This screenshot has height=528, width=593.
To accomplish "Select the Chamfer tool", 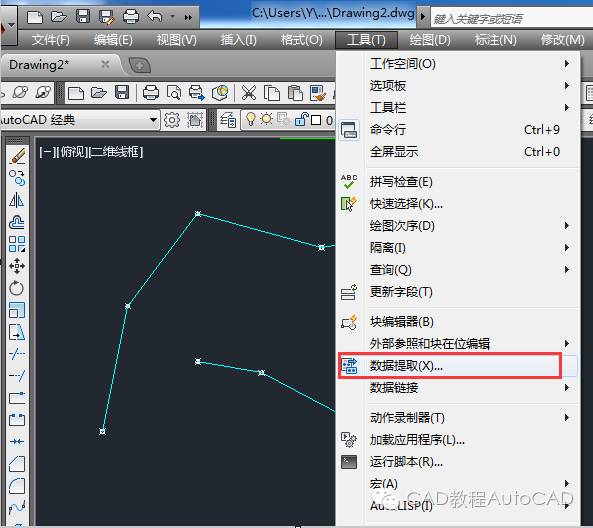I will coord(17,464).
